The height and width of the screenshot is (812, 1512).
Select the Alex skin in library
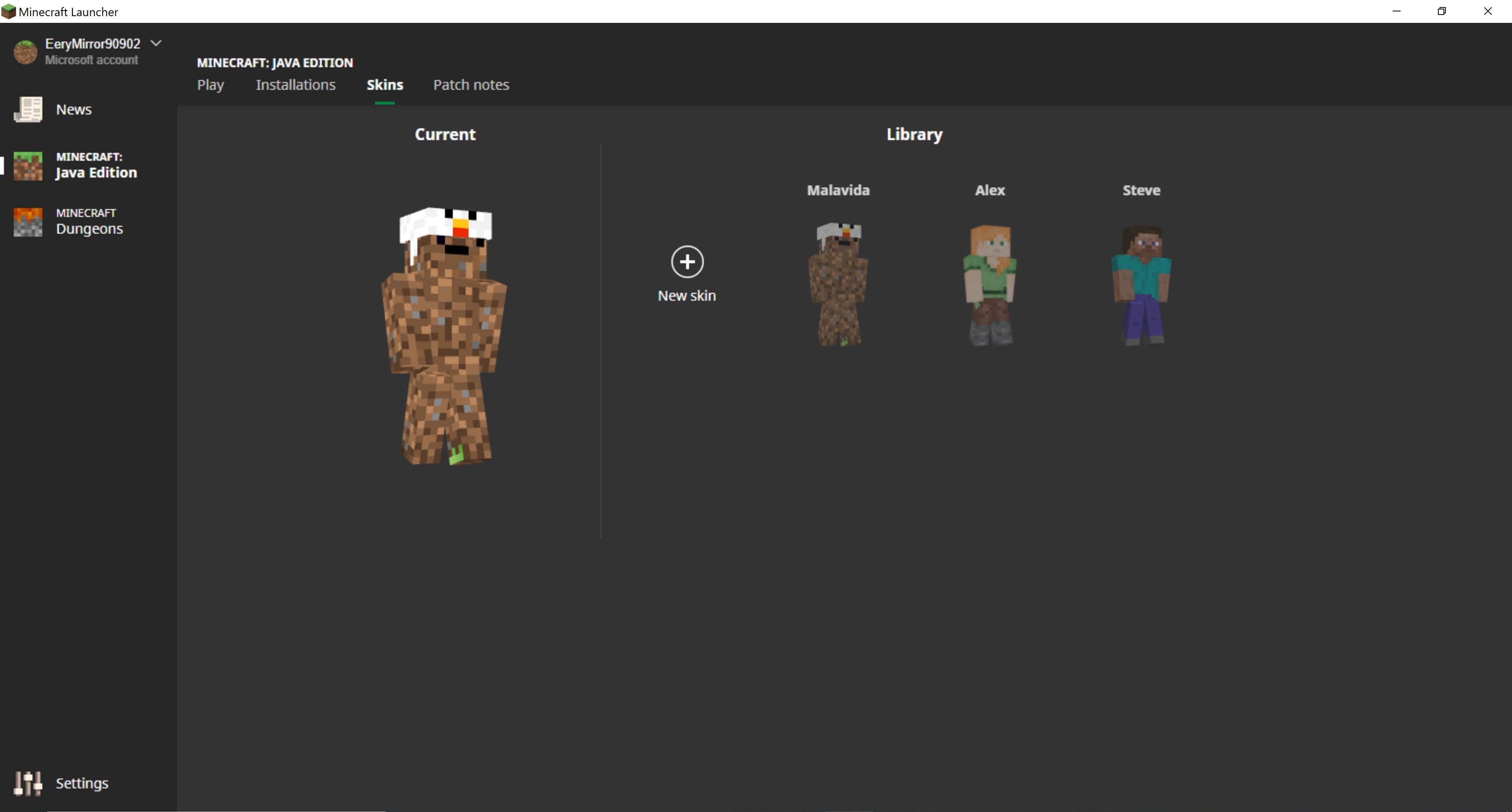[989, 281]
